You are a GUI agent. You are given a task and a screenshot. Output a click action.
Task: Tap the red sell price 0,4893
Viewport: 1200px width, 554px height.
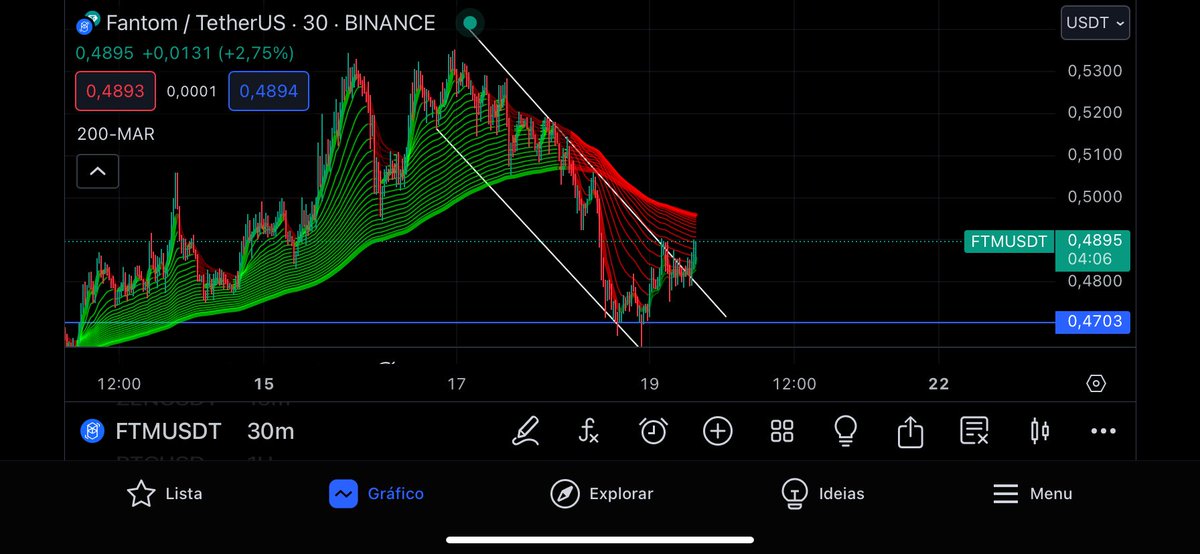click(x=115, y=91)
